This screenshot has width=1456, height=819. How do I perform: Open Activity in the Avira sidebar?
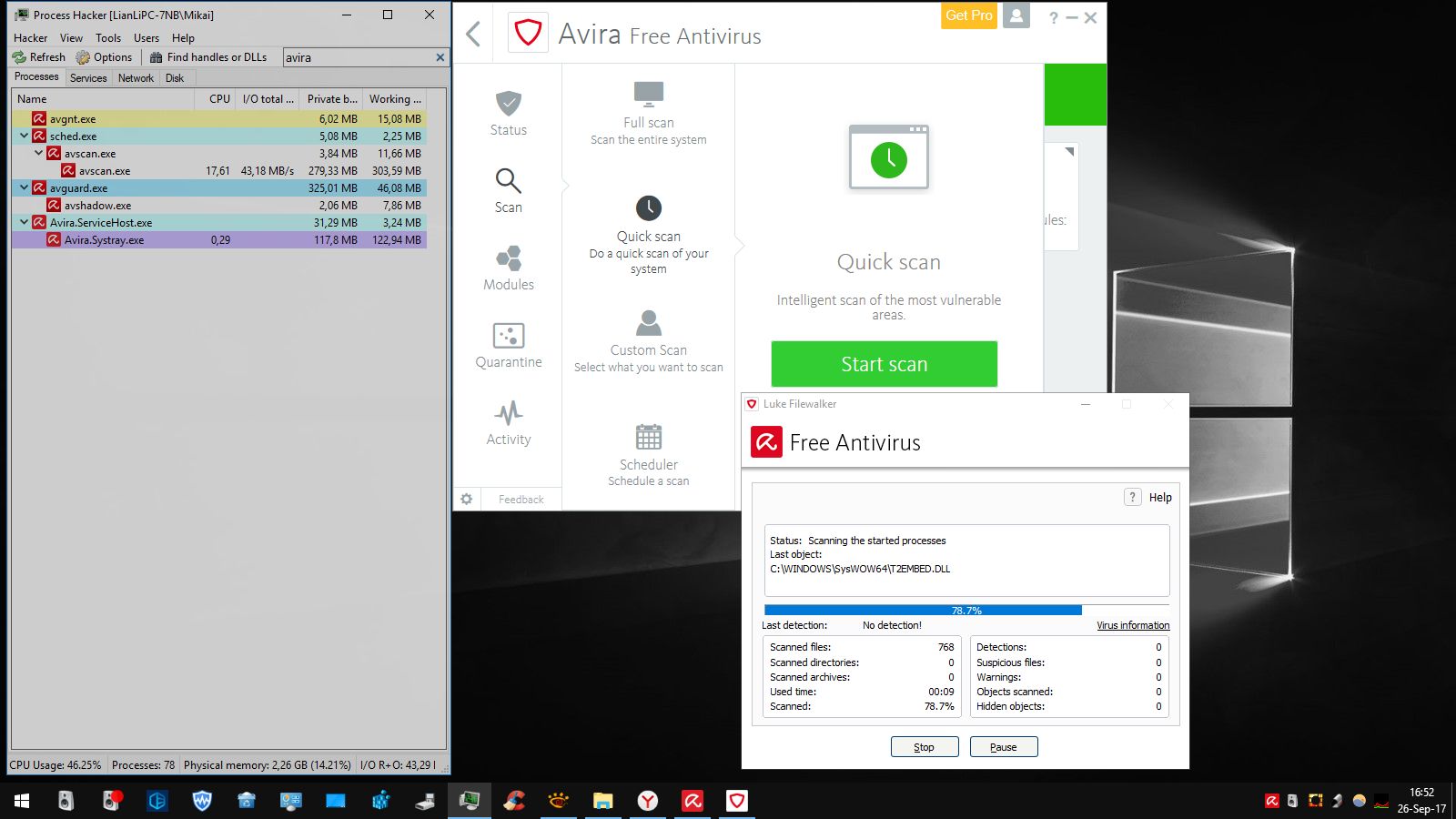click(509, 423)
